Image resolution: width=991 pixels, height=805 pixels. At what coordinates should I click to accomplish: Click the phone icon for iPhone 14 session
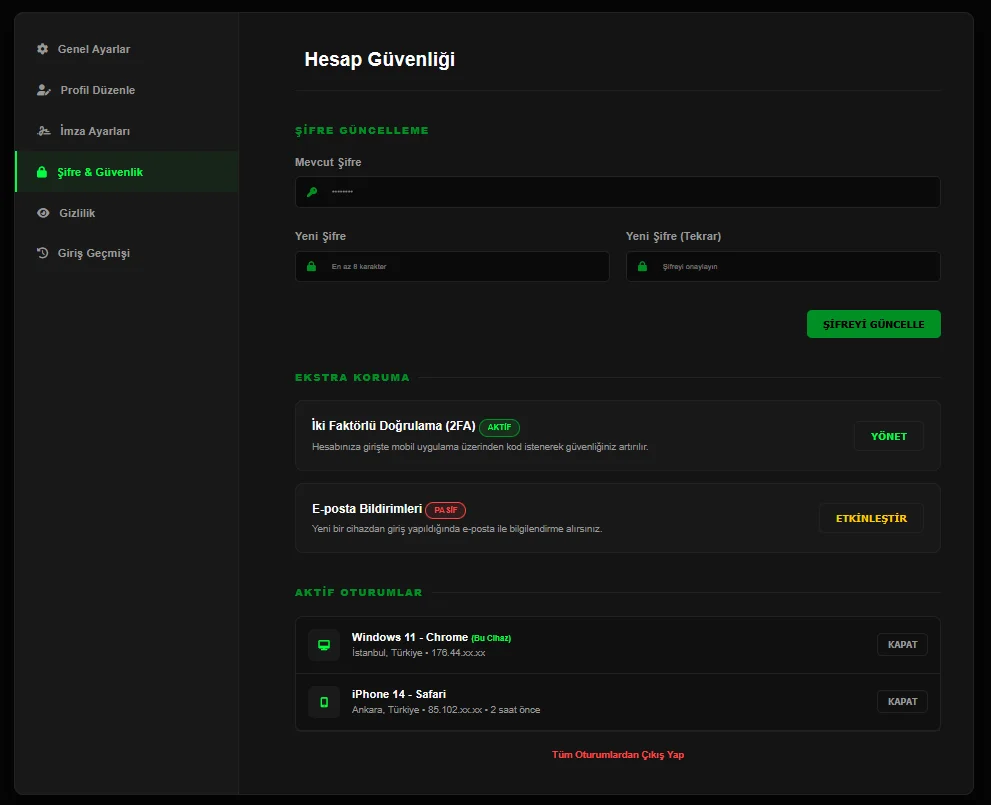pyautogui.click(x=324, y=702)
